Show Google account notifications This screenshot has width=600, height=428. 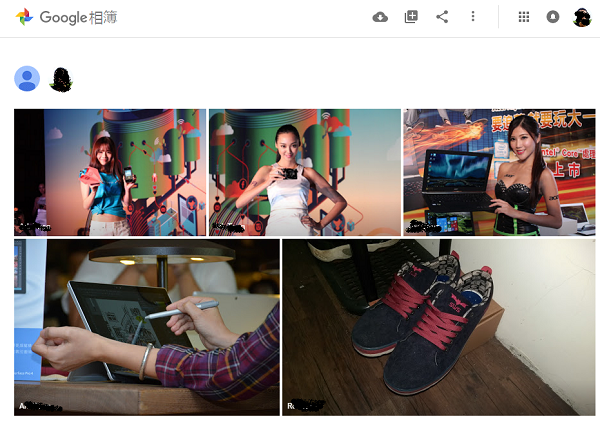pyautogui.click(x=553, y=17)
